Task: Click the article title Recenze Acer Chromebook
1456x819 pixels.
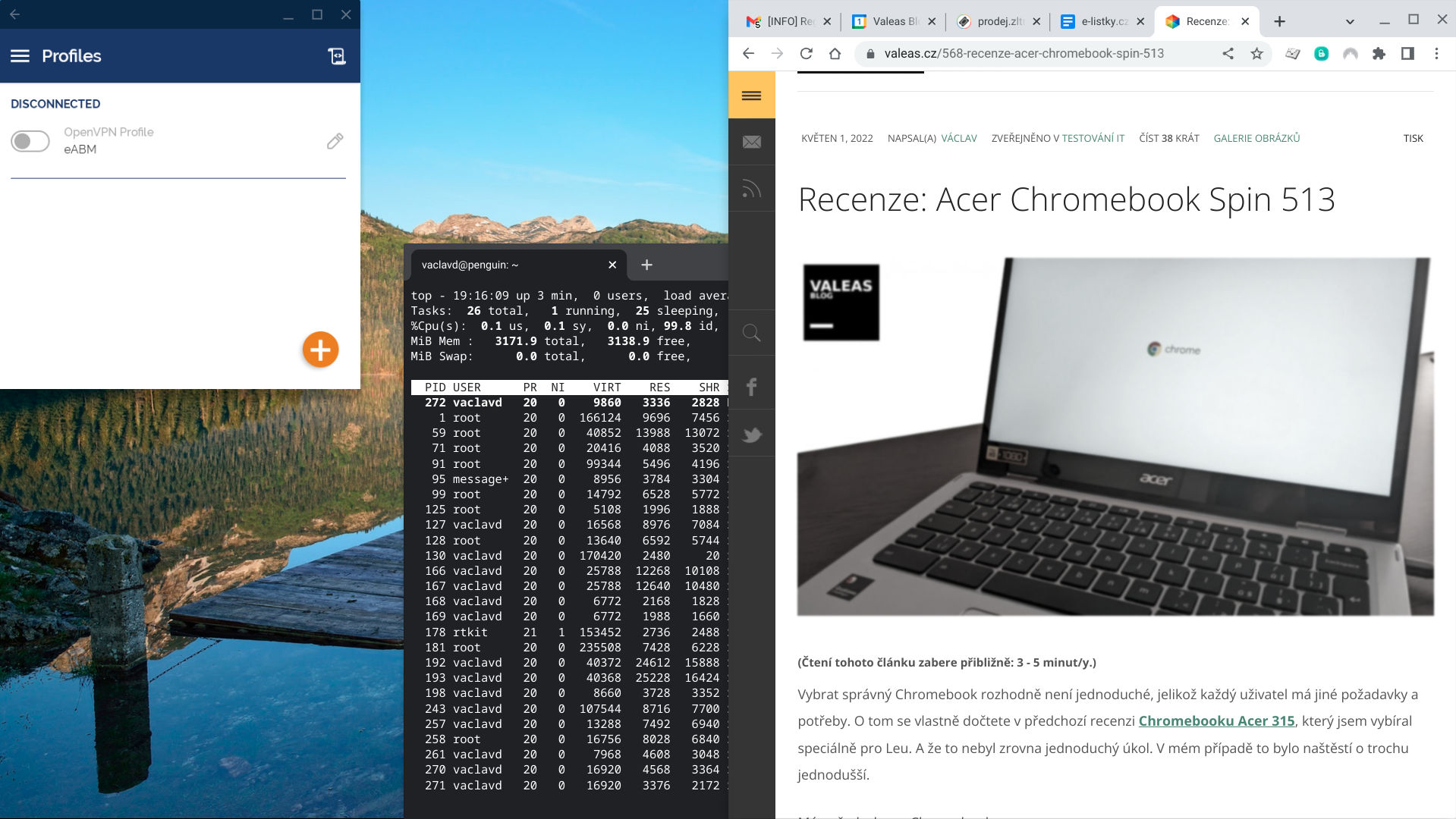Action: (x=1067, y=199)
